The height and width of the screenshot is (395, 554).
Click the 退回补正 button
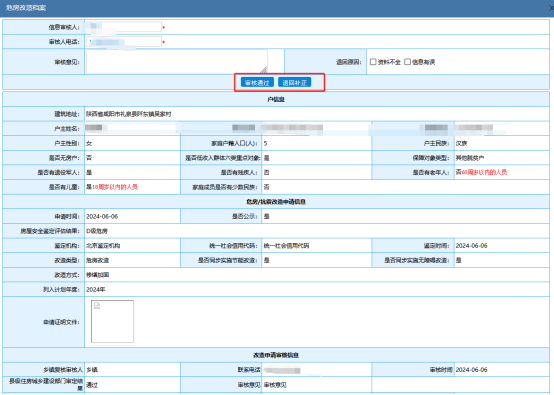click(x=295, y=83)
